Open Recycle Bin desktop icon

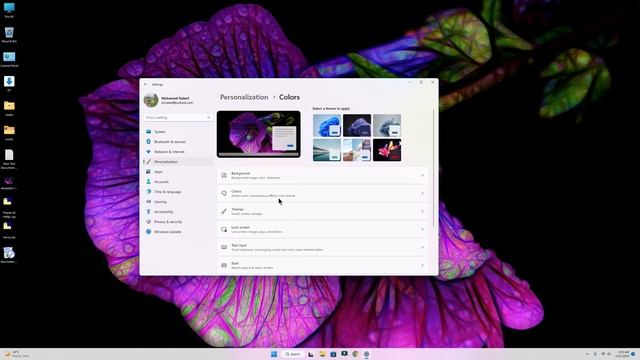[9, 34]
